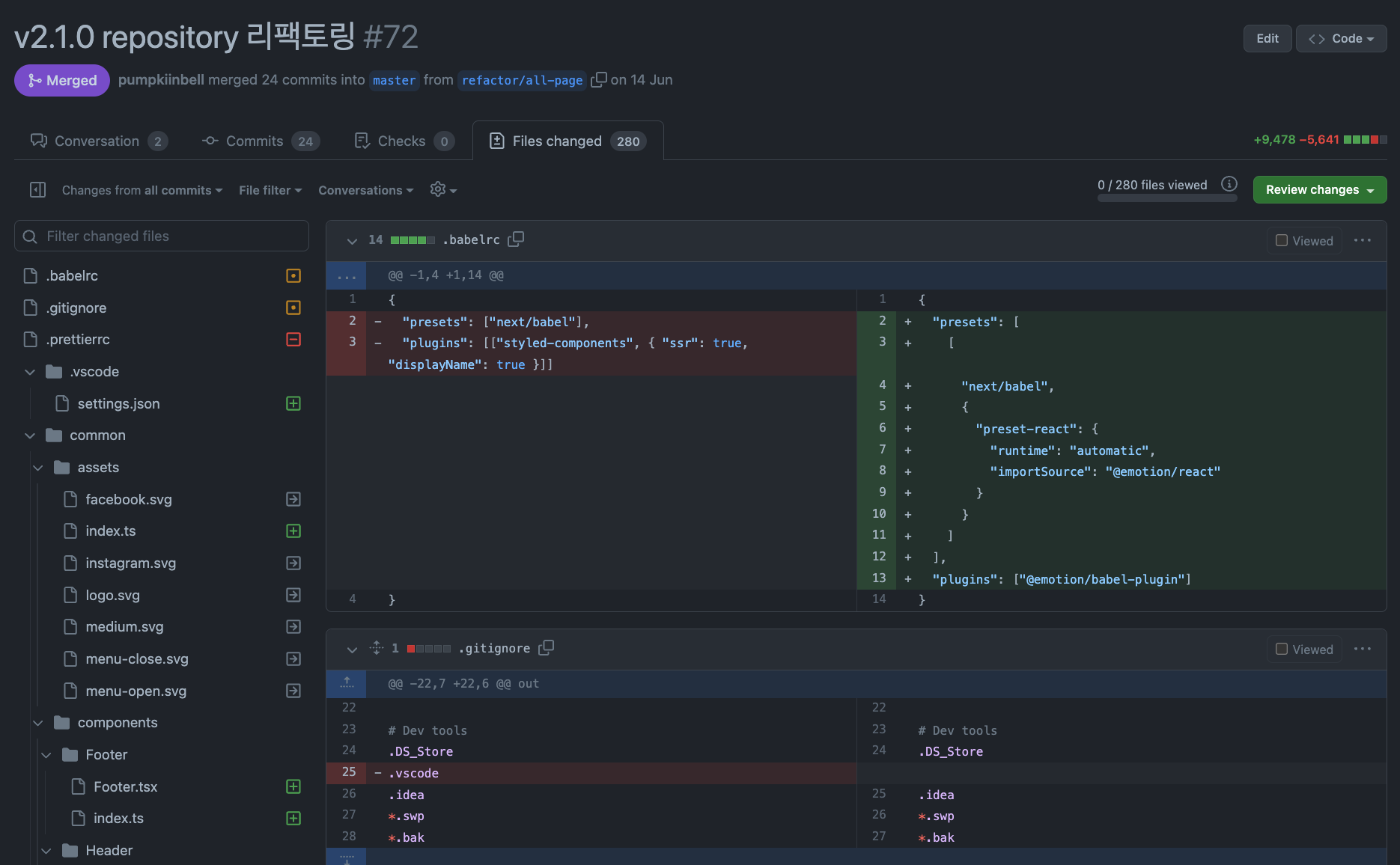
Task: Click the file tree sidebar toggle icon
Action: point(38,190)
